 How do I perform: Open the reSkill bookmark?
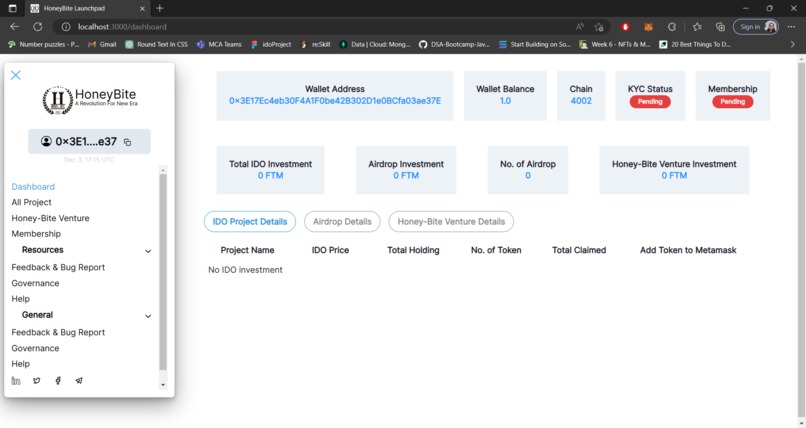tap(315, 45)
